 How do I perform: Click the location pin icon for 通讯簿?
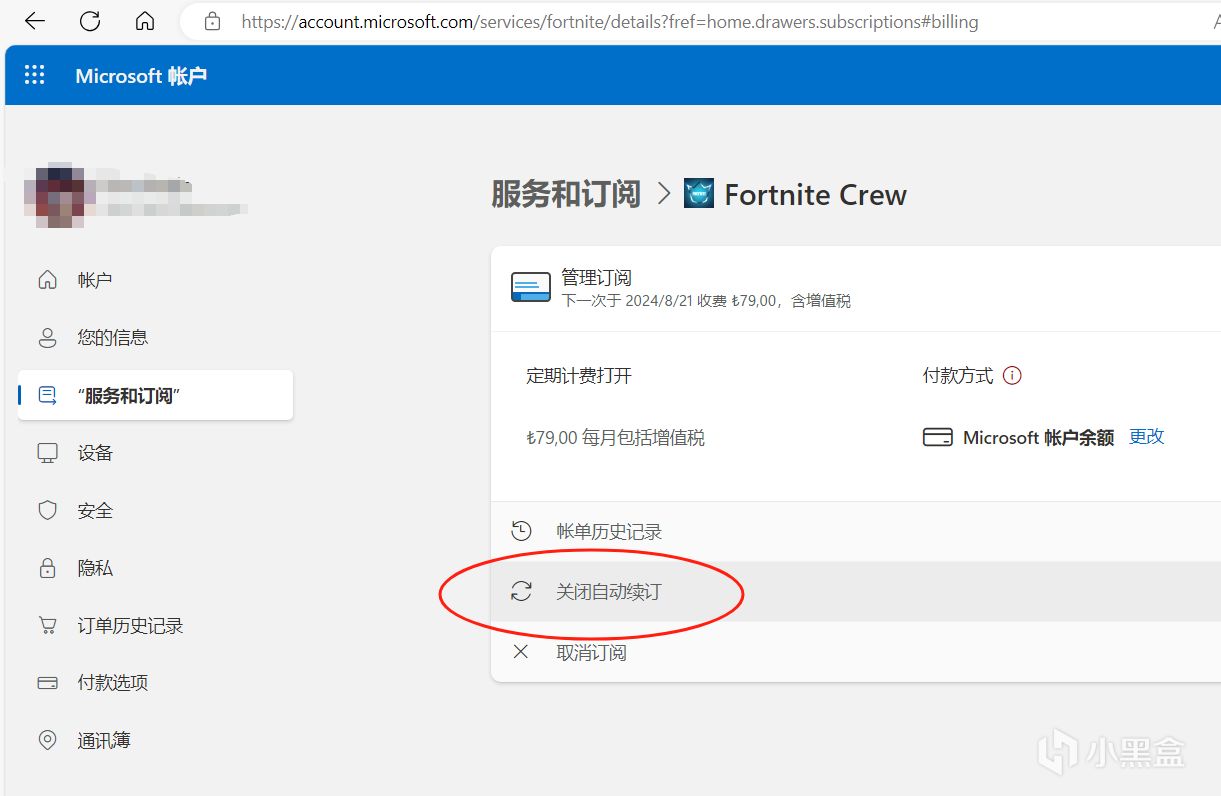click(47, 740)
